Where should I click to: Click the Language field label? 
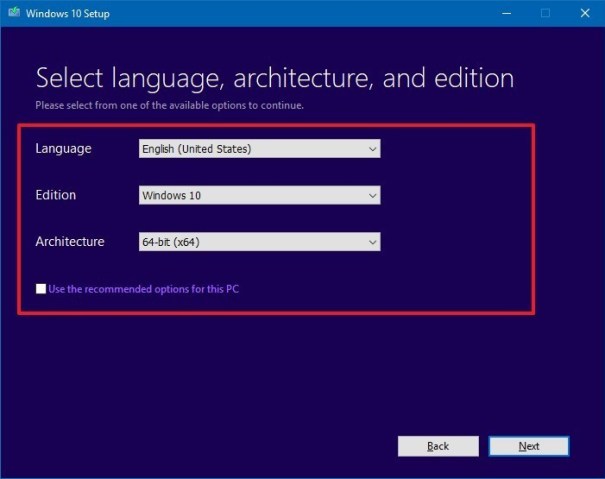(63, 149)
